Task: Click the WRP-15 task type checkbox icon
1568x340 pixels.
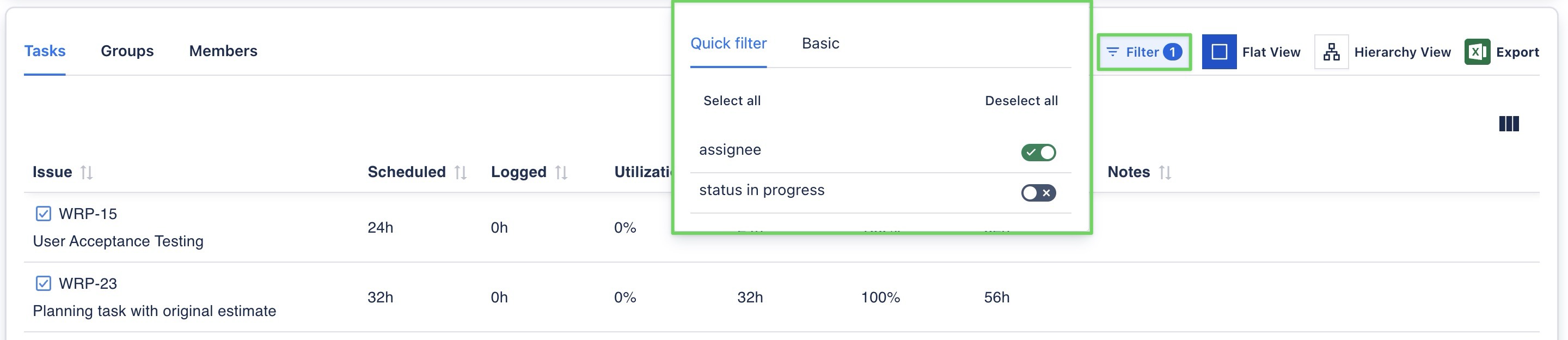Action: 43,213
